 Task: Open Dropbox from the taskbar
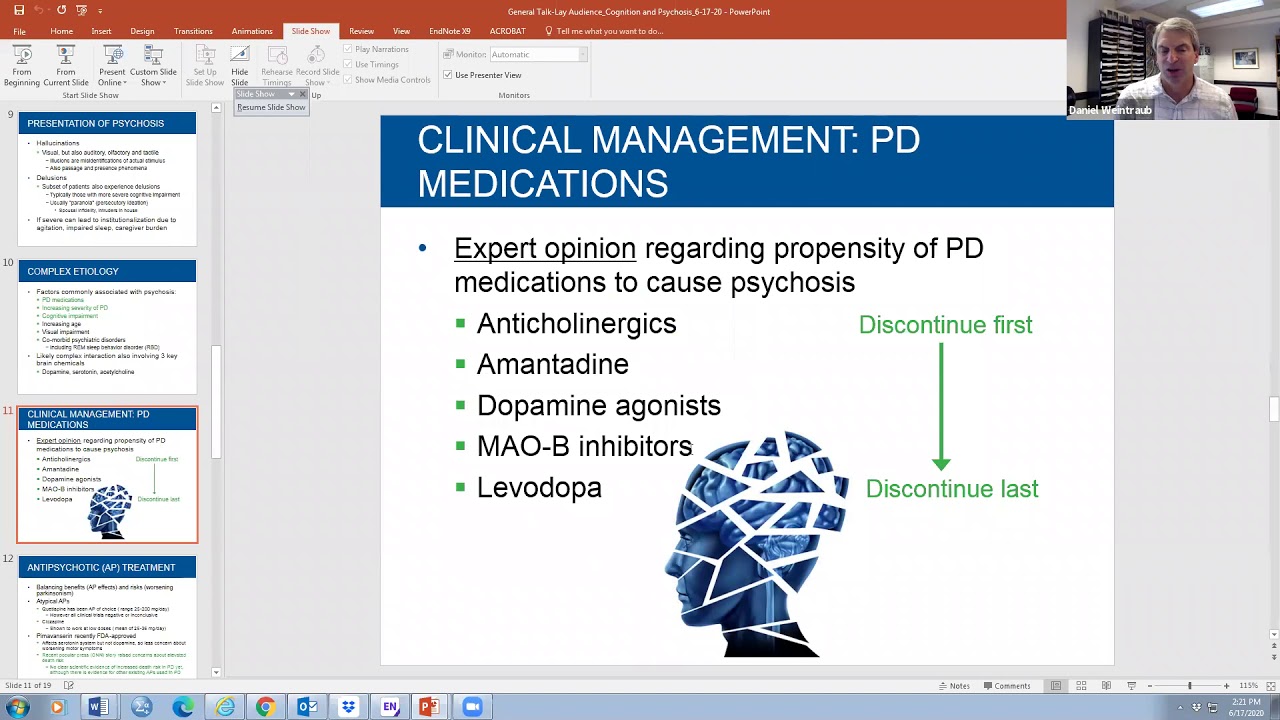click(x=348, y=707)
